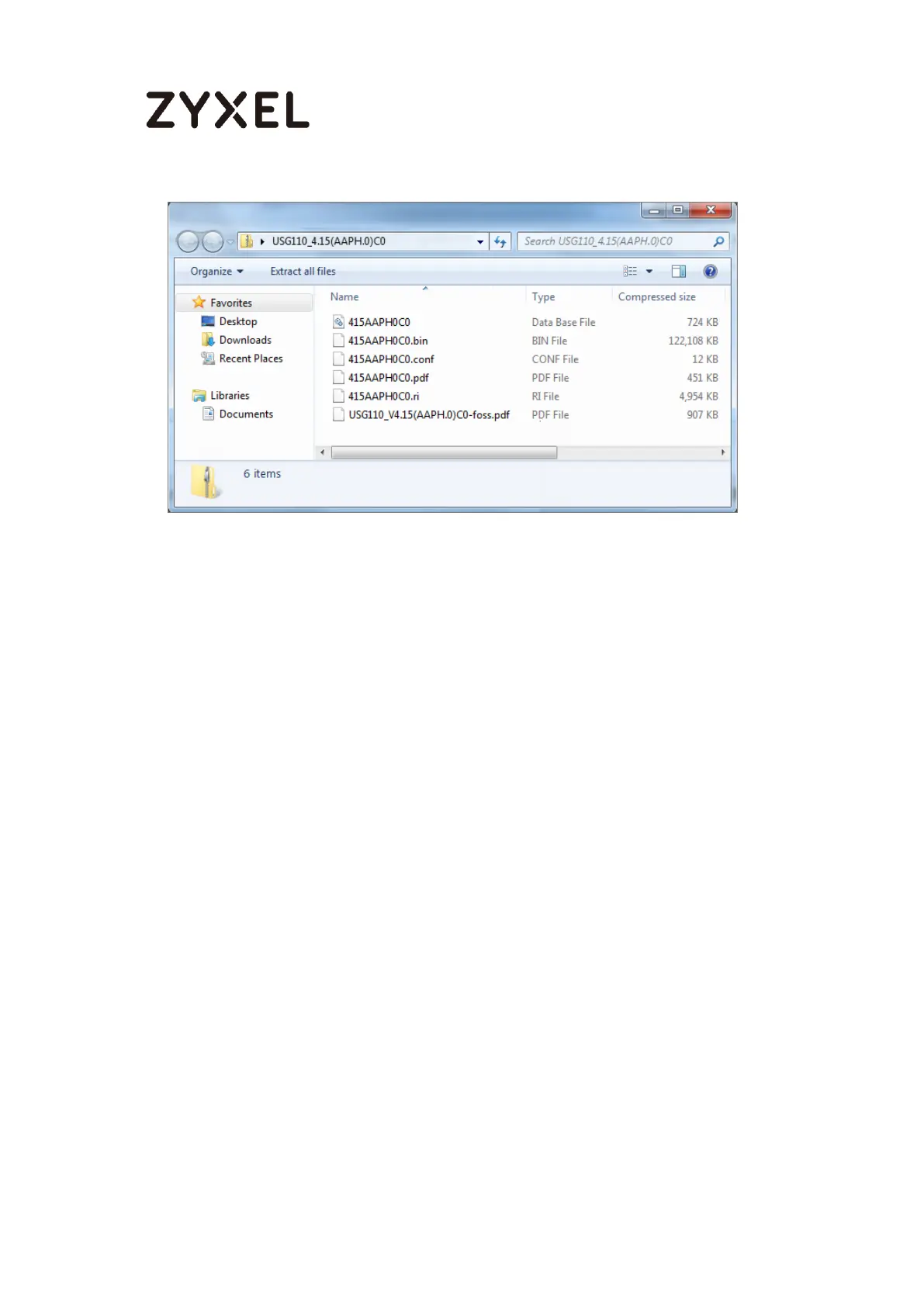The width and height of the screenshot is (924, 1306).
Task: Open the address bar history dropdown
Action: 480,241
